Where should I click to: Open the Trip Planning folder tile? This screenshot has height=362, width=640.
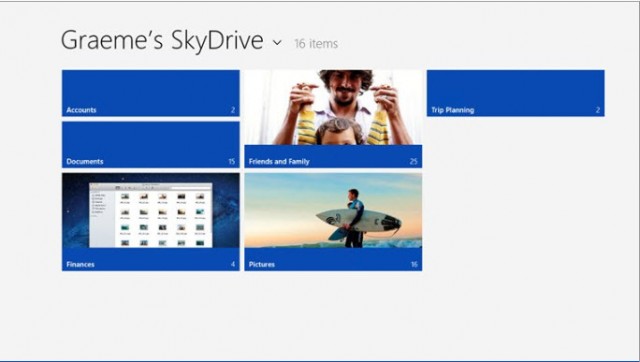pyautogui.click(x=516, y=93)
